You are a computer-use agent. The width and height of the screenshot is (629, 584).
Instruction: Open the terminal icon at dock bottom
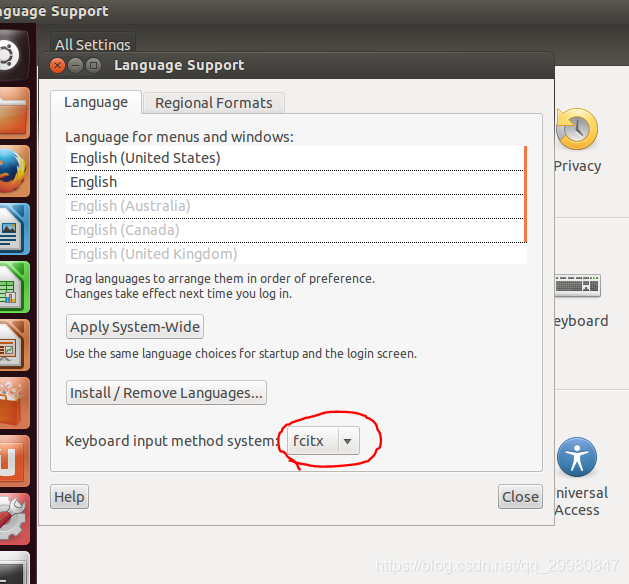(14, 570)
